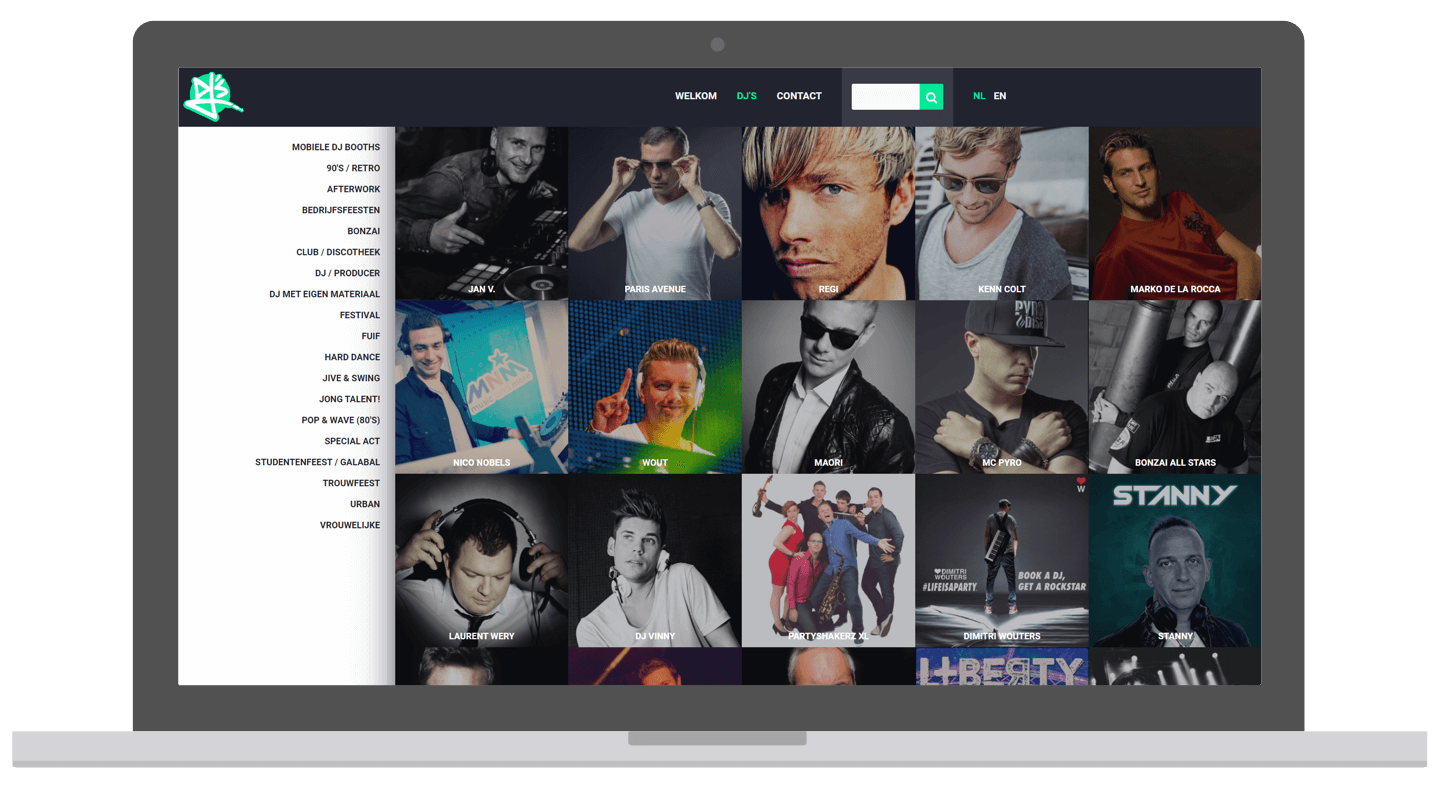The image size is (1440, 788).
Task: View the Stanny DJ profile
Action: (x=1175, y=560)
